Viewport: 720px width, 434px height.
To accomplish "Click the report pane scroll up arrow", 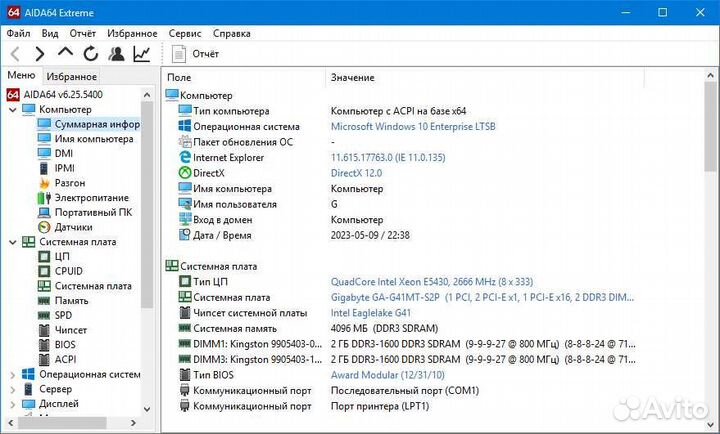I will [711, 76].
